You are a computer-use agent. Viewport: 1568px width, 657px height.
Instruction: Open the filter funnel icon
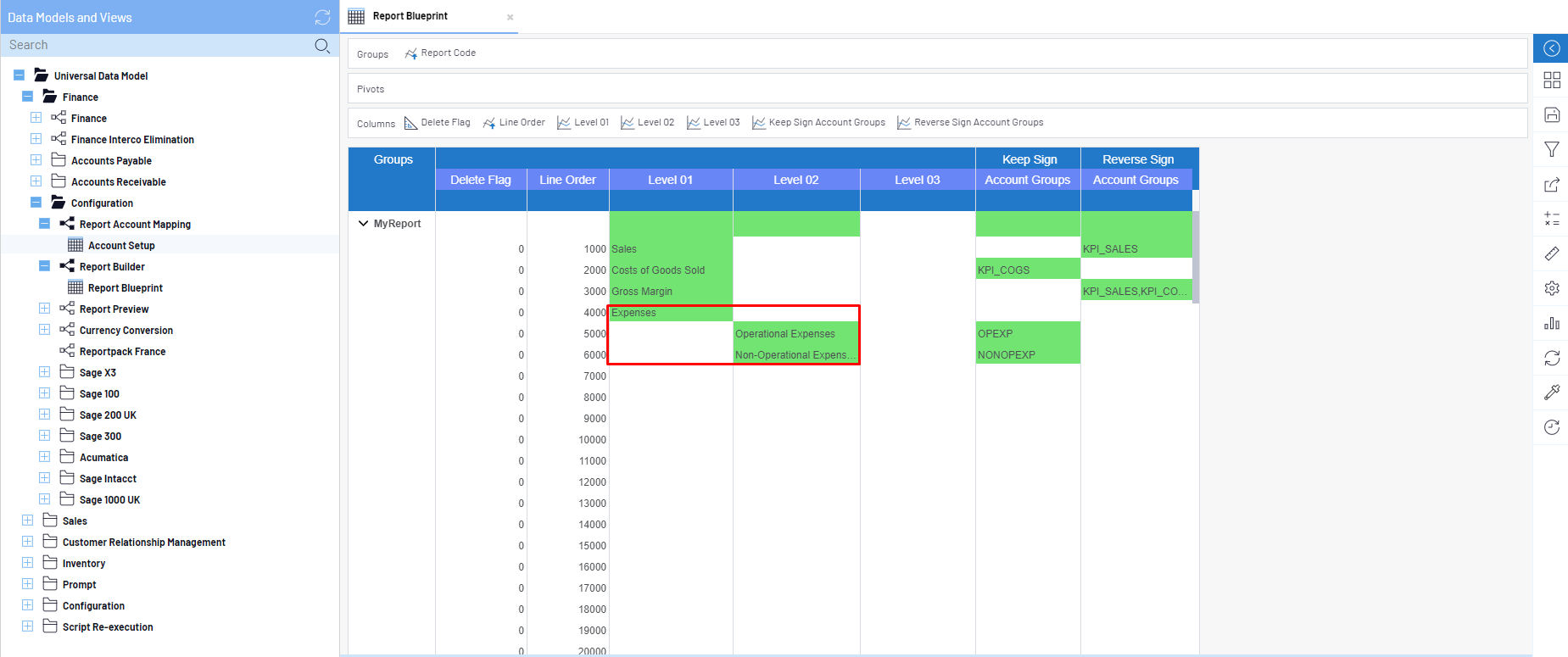tap(1551, 149)
